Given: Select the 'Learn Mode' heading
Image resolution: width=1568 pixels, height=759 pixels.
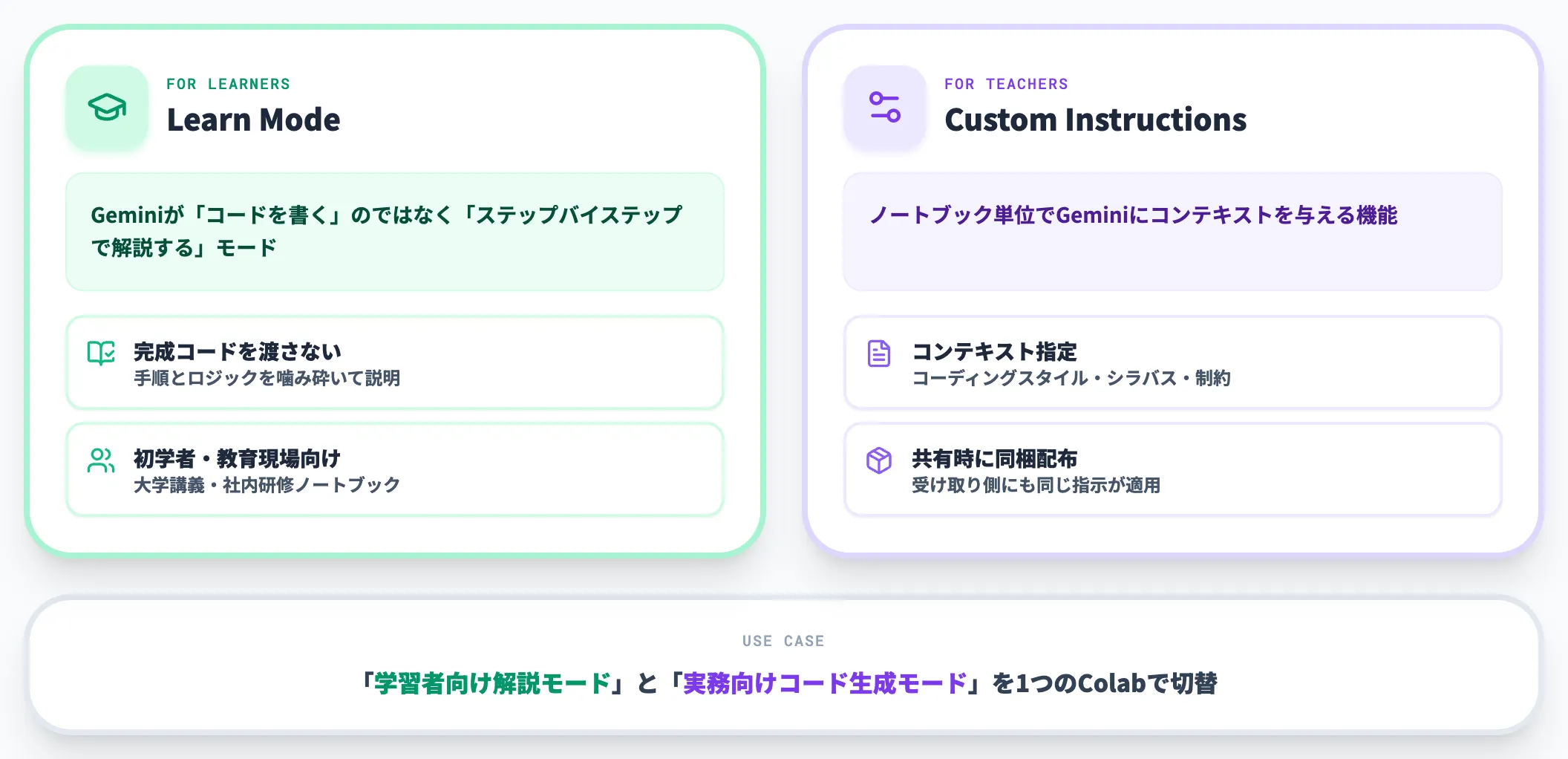Looking at the screenshot, I should [253, 120].
